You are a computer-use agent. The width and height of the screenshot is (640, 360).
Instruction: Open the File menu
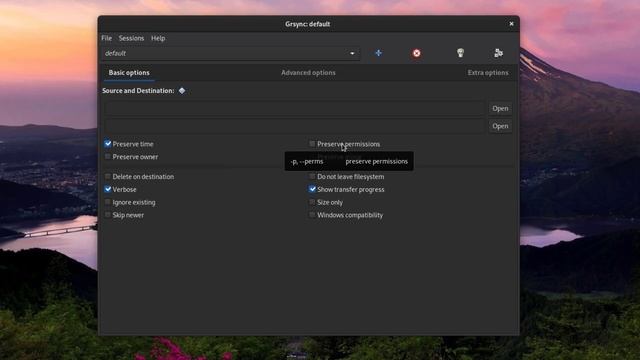point(107,38)
